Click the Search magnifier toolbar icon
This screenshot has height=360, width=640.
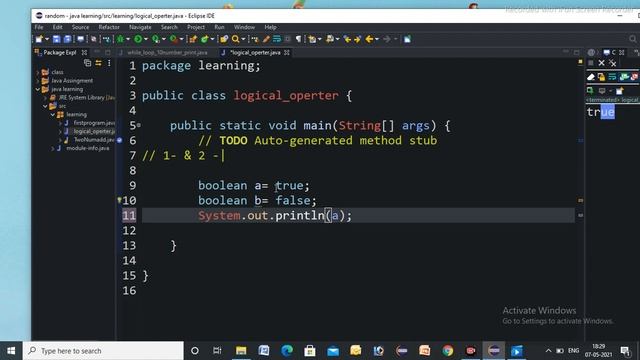[x=236, y=39]
